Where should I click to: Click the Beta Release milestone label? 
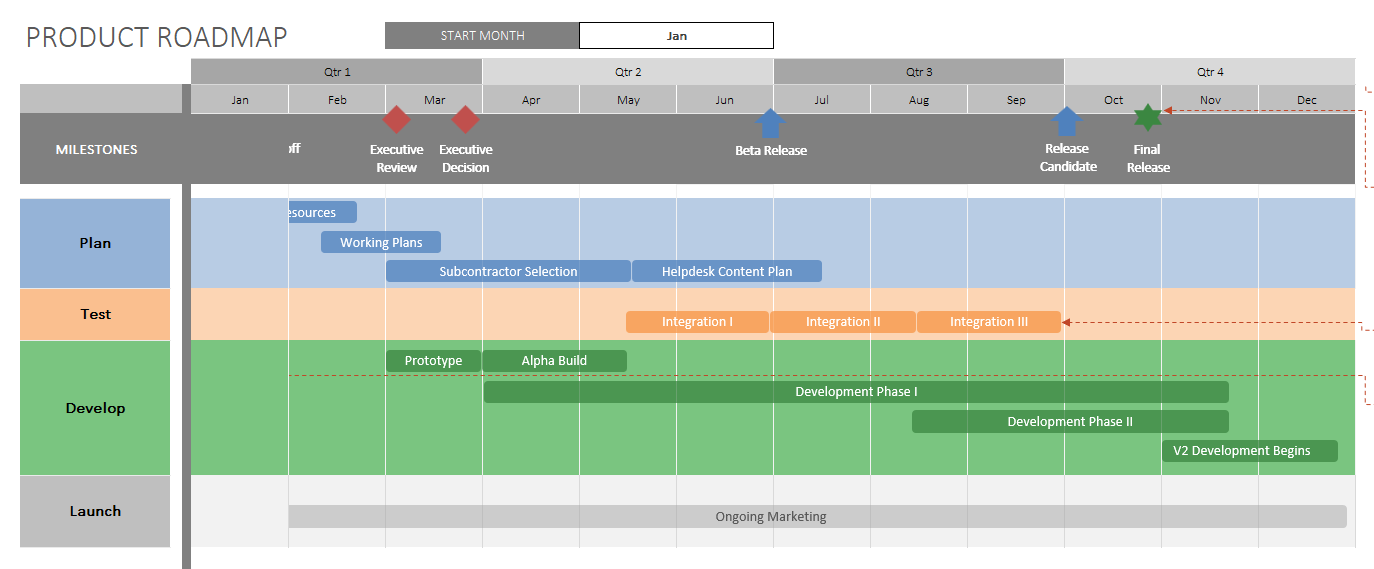coord(771,151)
